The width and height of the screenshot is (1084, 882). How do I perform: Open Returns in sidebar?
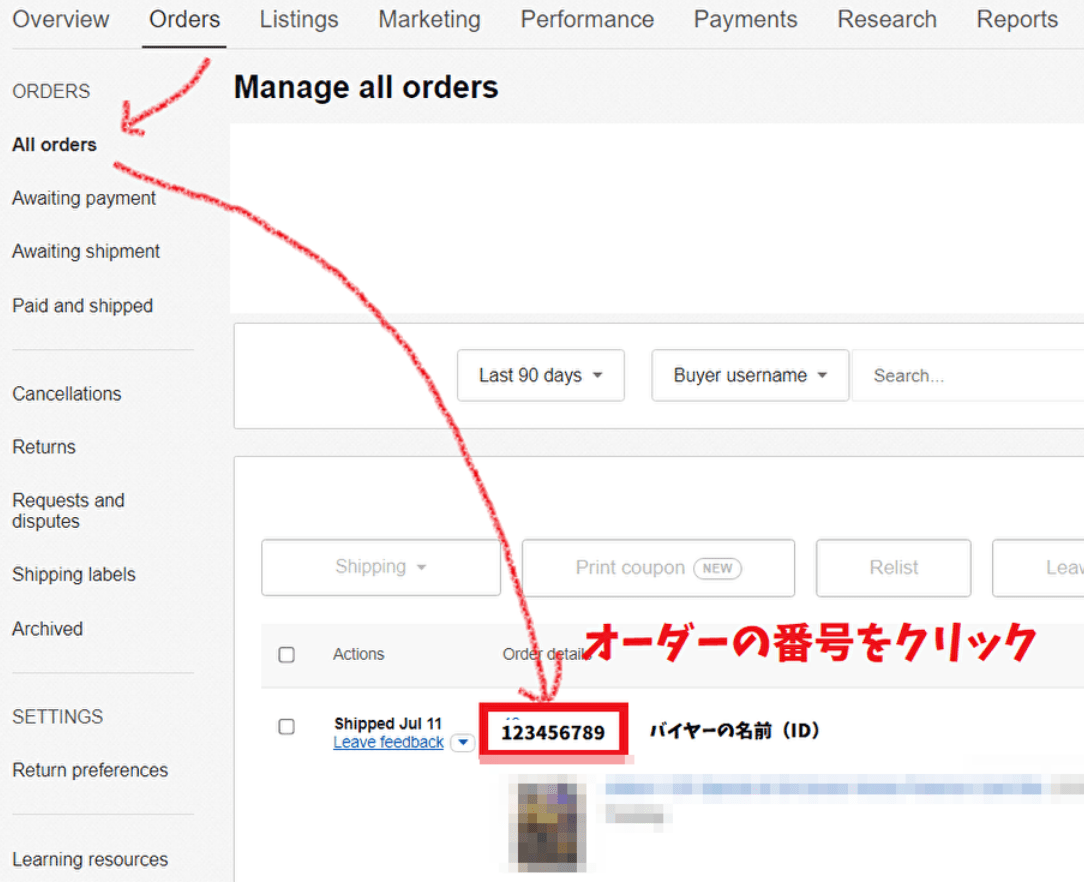44,447
